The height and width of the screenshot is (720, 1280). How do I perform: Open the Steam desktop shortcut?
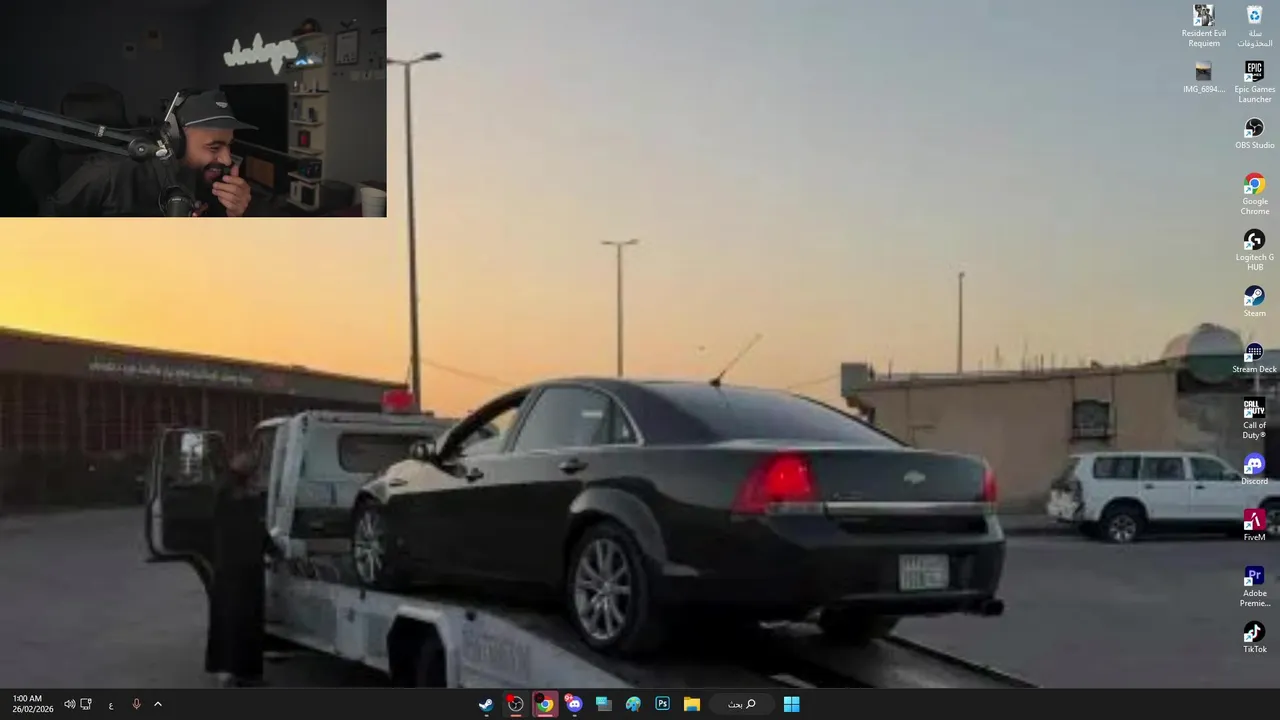[x=1254, y=302]
